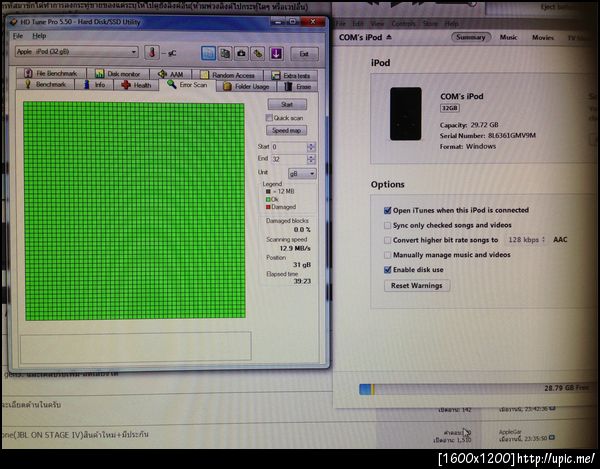600x469 pixels.
Task: Click the copy info to clipboard icon
Action: [x=208, y=54]
